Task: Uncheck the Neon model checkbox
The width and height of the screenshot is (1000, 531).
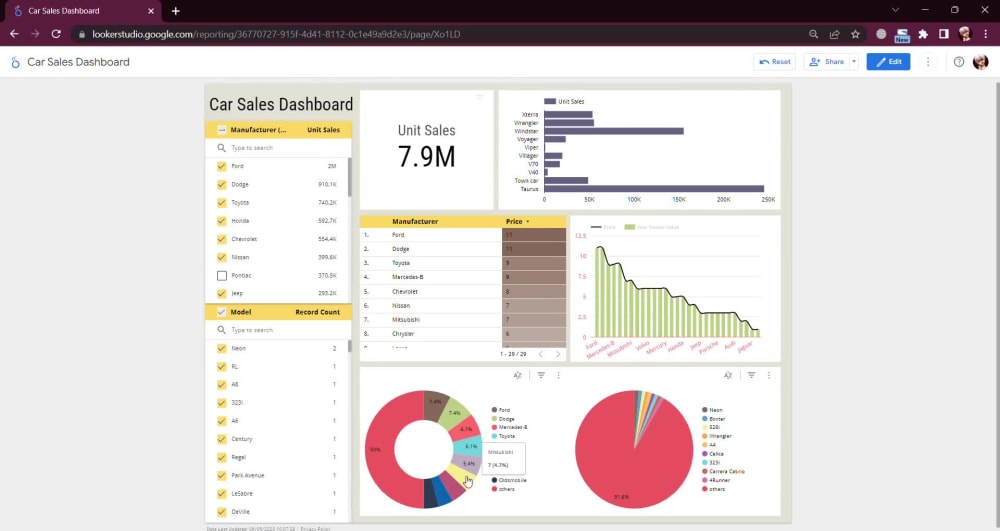Action: (221, 348)
